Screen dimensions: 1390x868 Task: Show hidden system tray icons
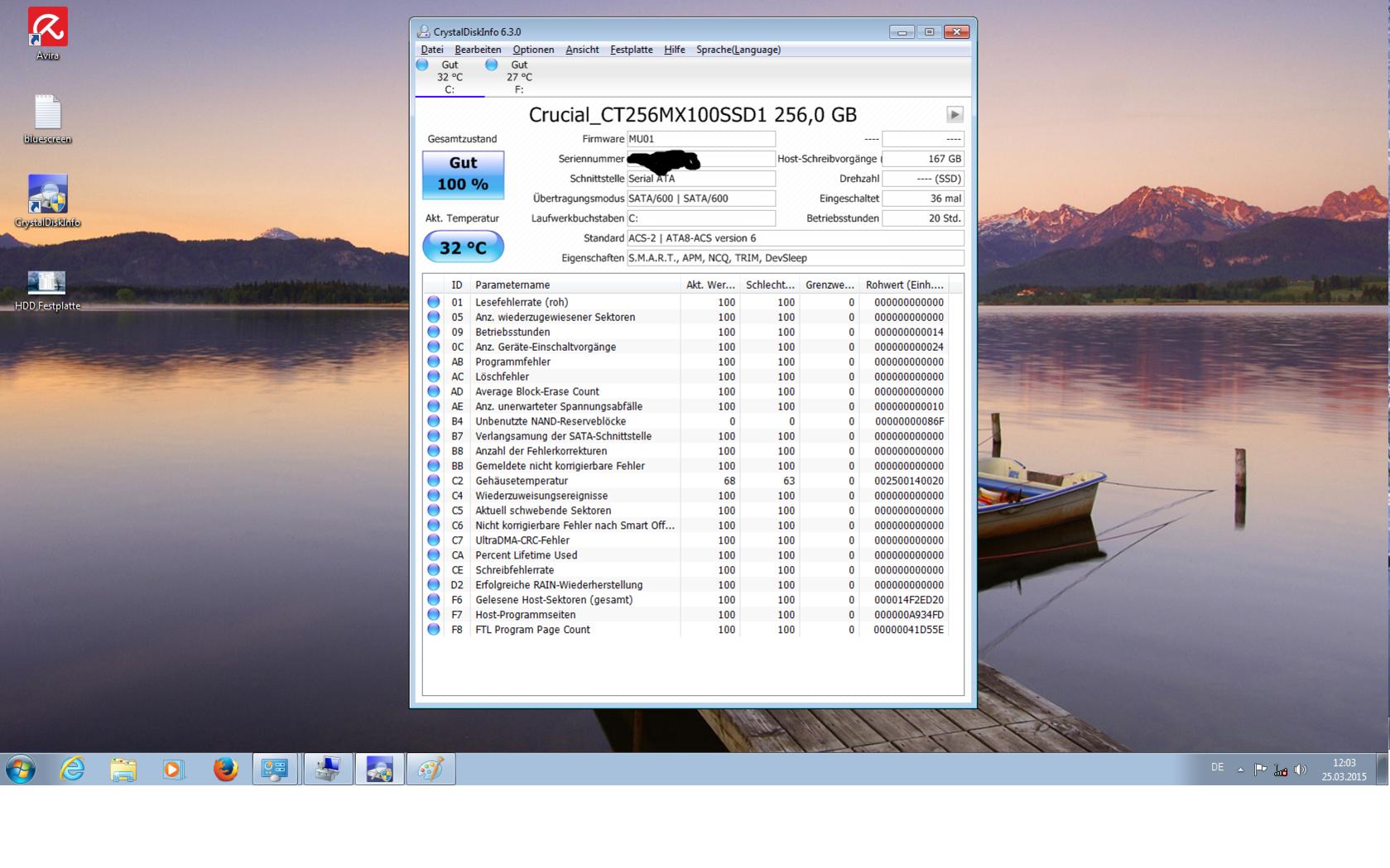coord(1240,770)
